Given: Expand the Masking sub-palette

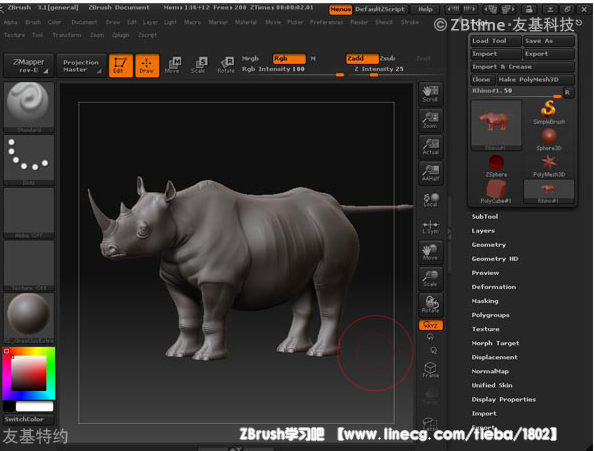Looking at the screenshot, I should tap(485, 301).
